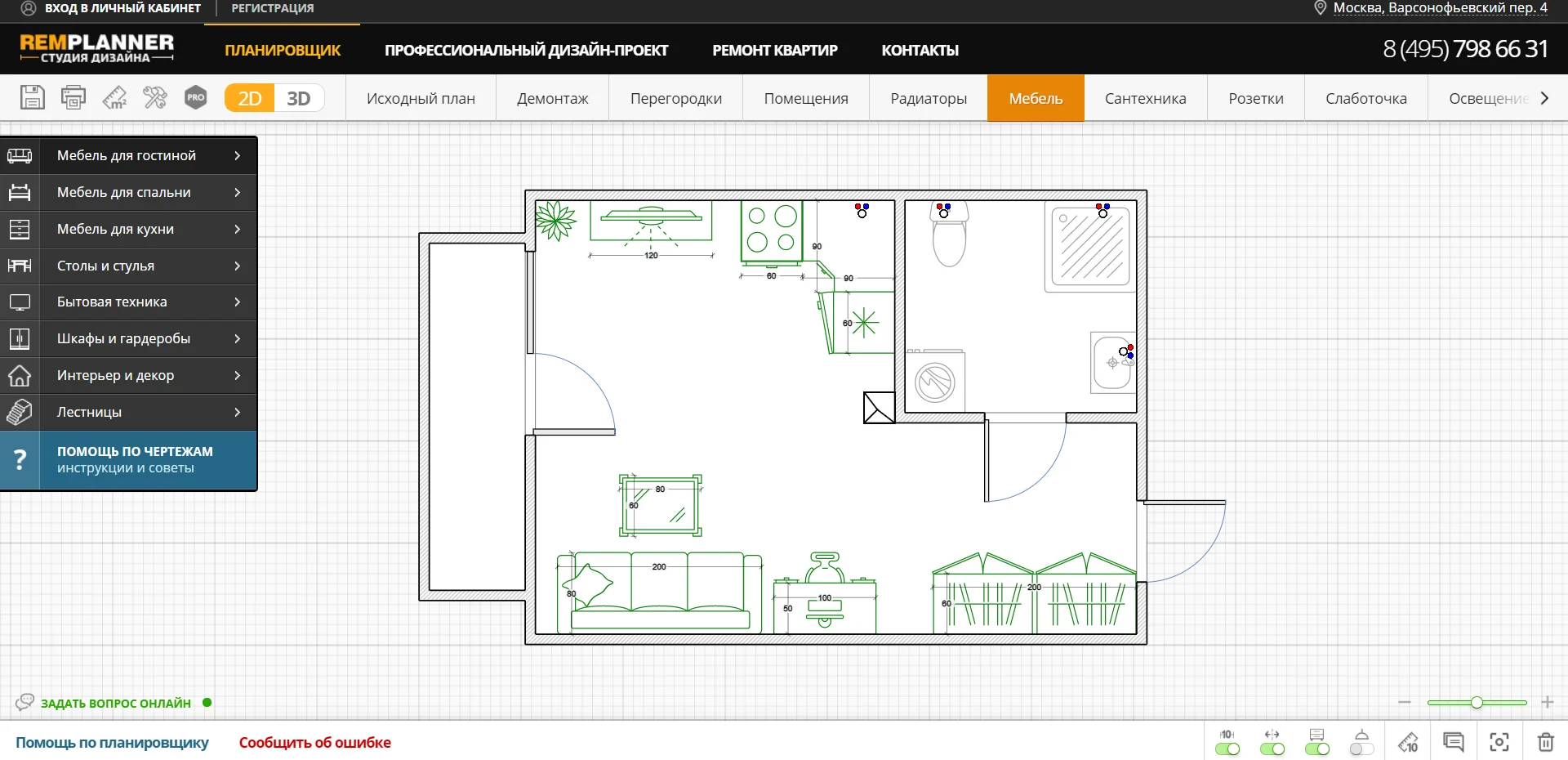1568x760 pixels.
Task: Switch to the Сантехника tab
Action: 1145,98
